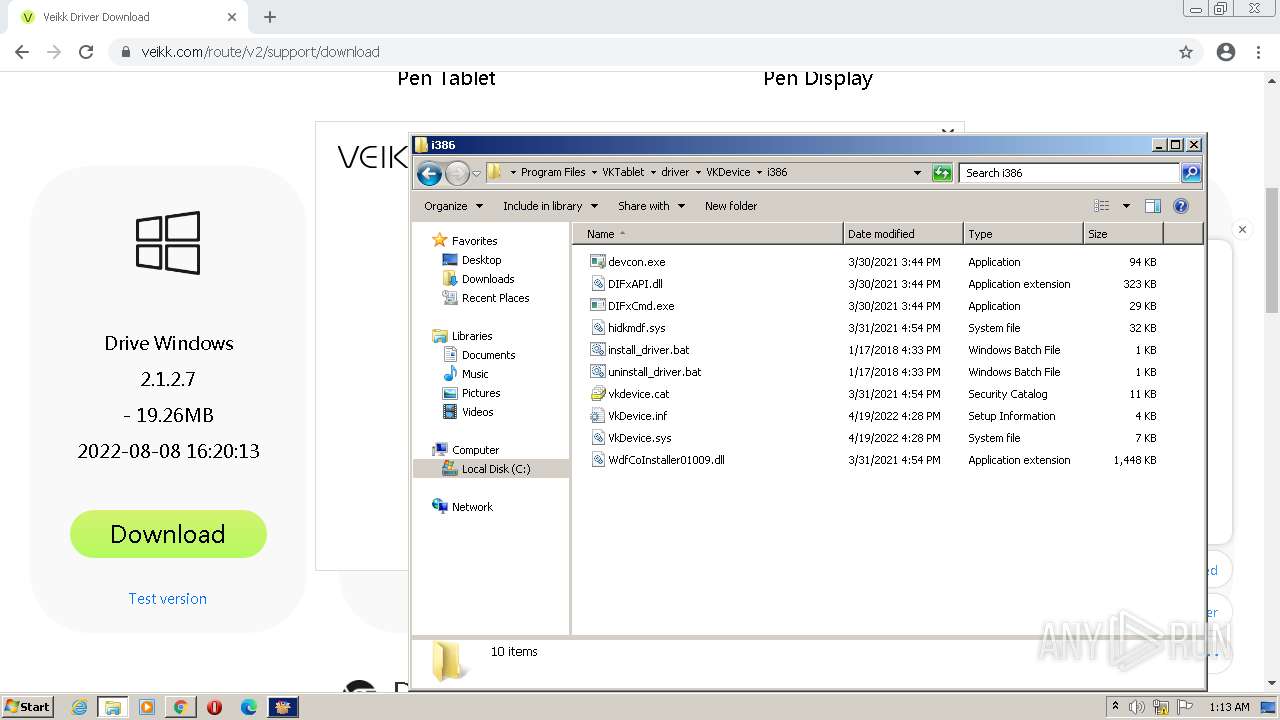Screen dimensions: 1280x720
Task: Select install_driver.bat file
Action: (648, 350)
